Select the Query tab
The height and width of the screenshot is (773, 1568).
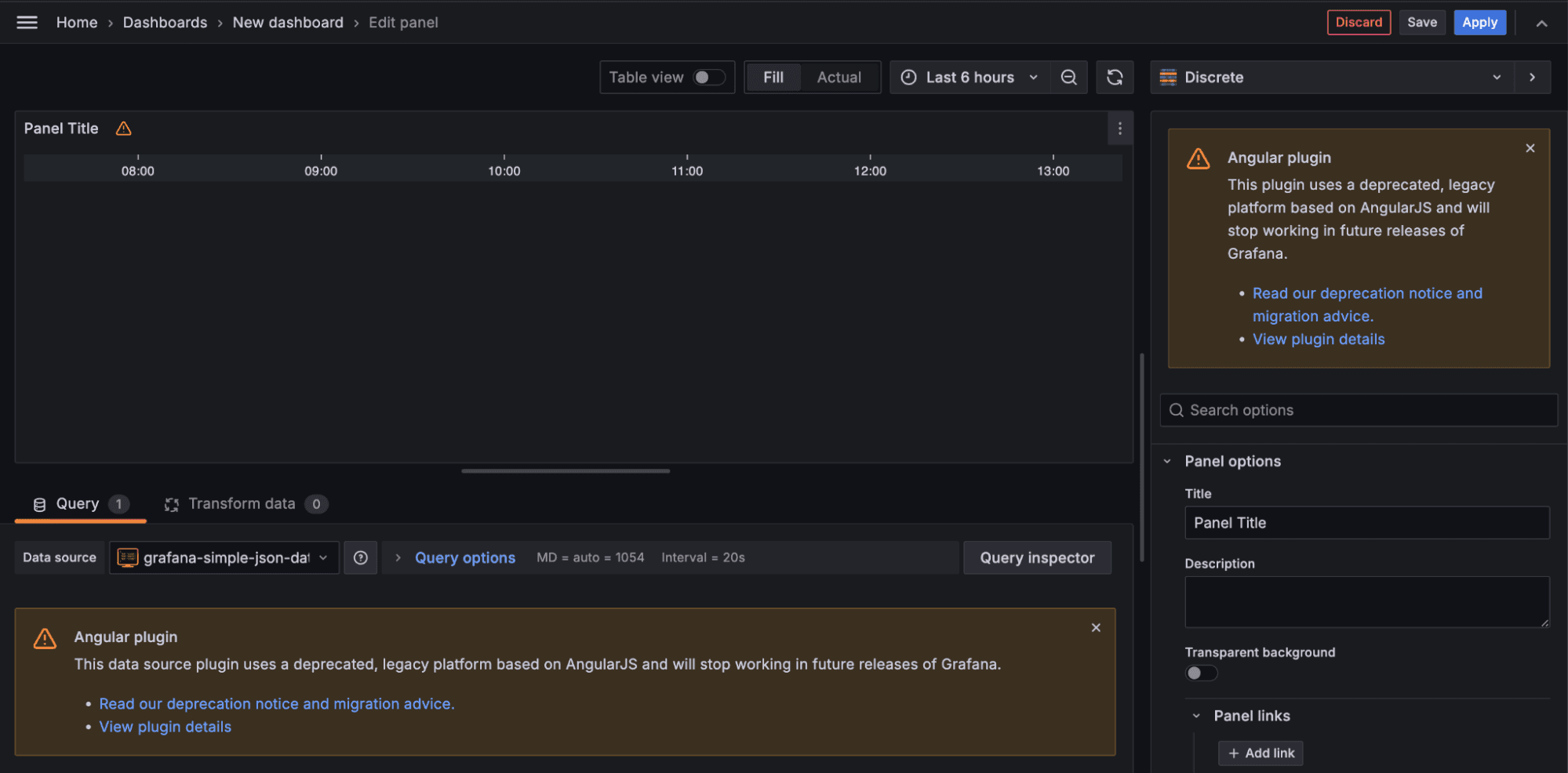tap(78, 504)
